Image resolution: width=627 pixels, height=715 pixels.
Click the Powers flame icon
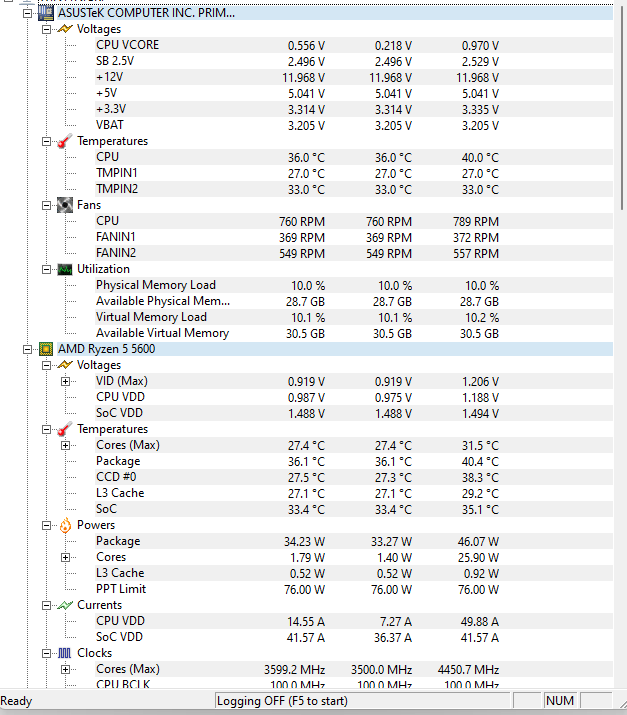[x=65, y=525]
